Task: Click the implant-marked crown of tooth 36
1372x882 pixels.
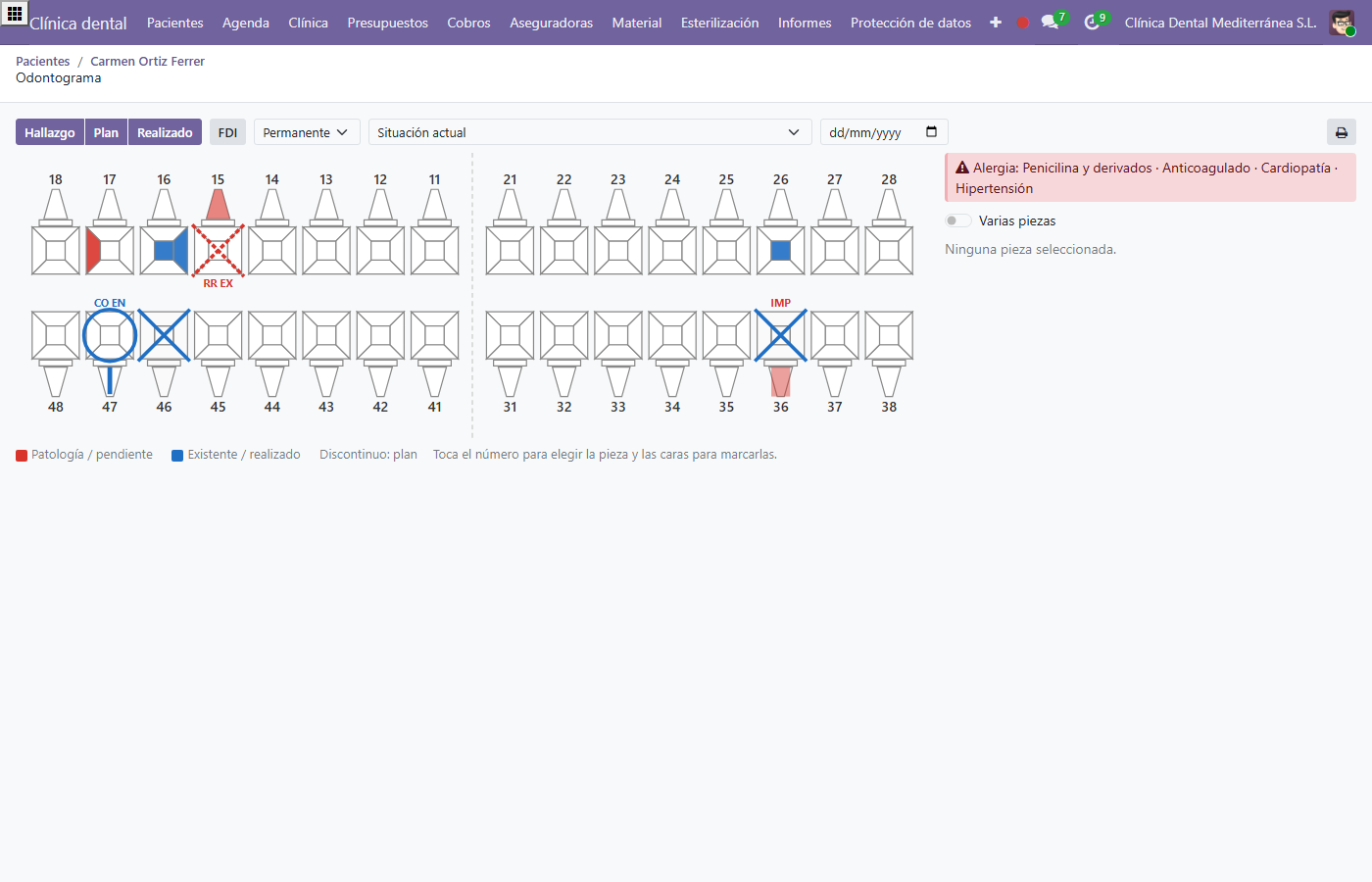Action: (781, 335)
